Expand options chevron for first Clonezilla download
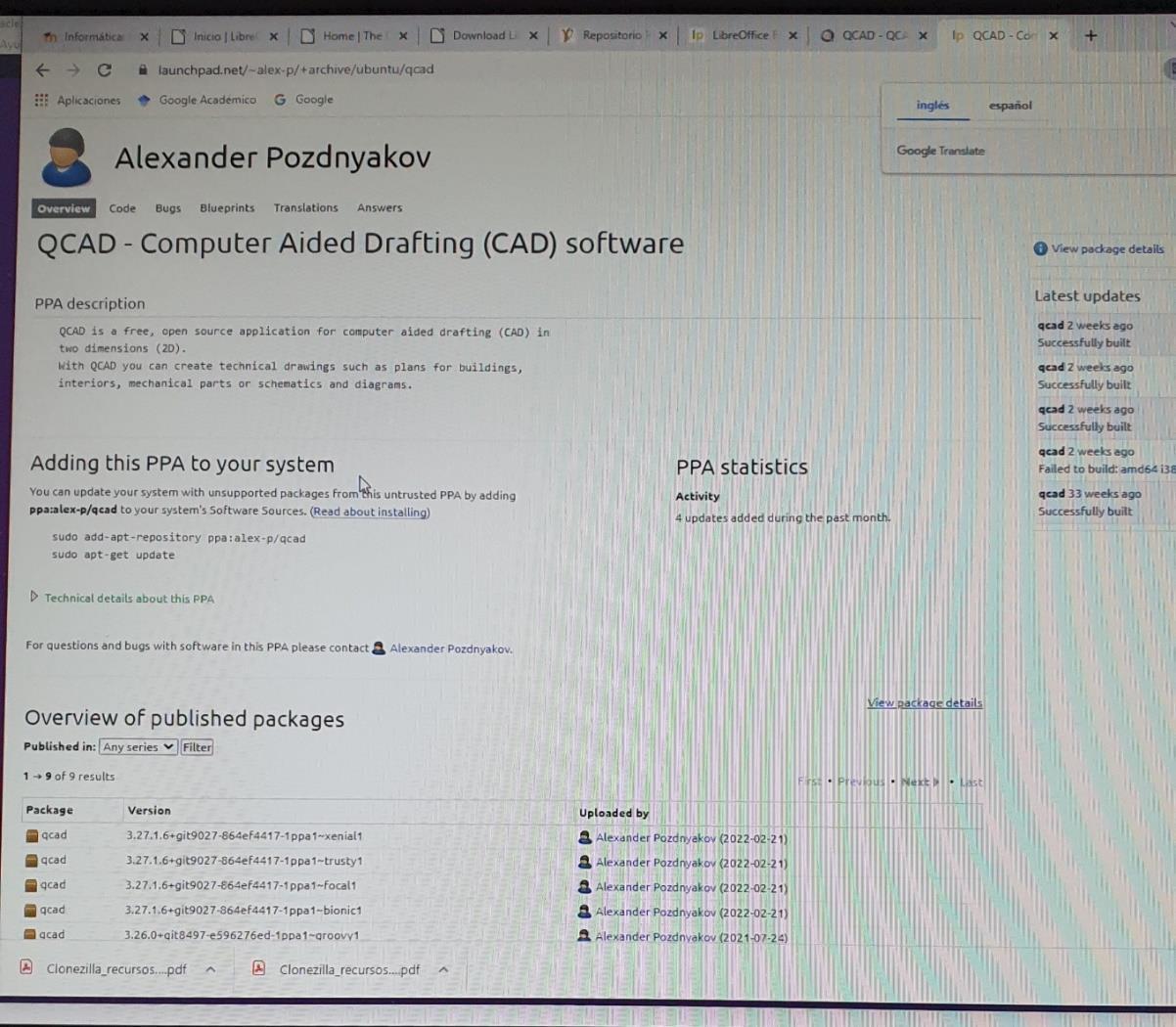 [210, 969]
